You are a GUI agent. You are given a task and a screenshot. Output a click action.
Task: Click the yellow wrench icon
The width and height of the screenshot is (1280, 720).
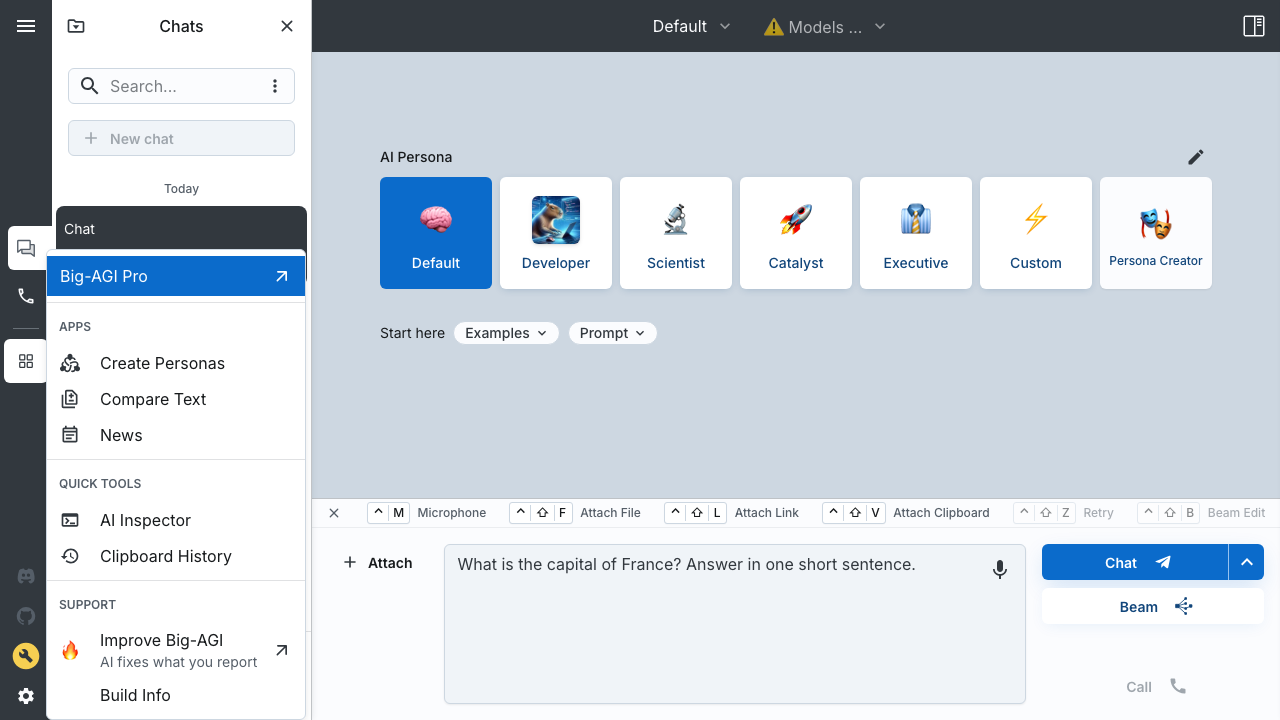click(x=26, y=656)
